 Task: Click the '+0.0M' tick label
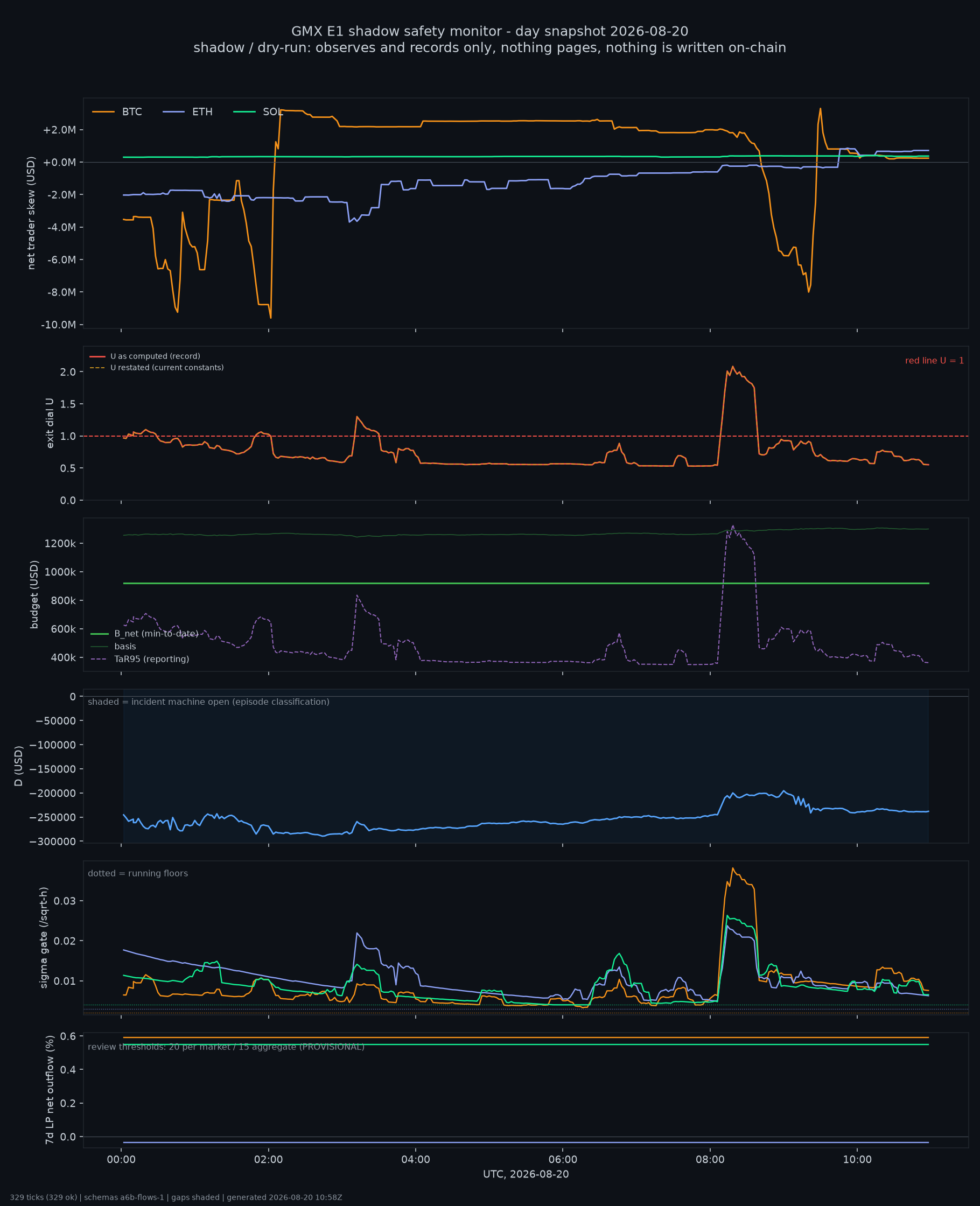(59, 163)
